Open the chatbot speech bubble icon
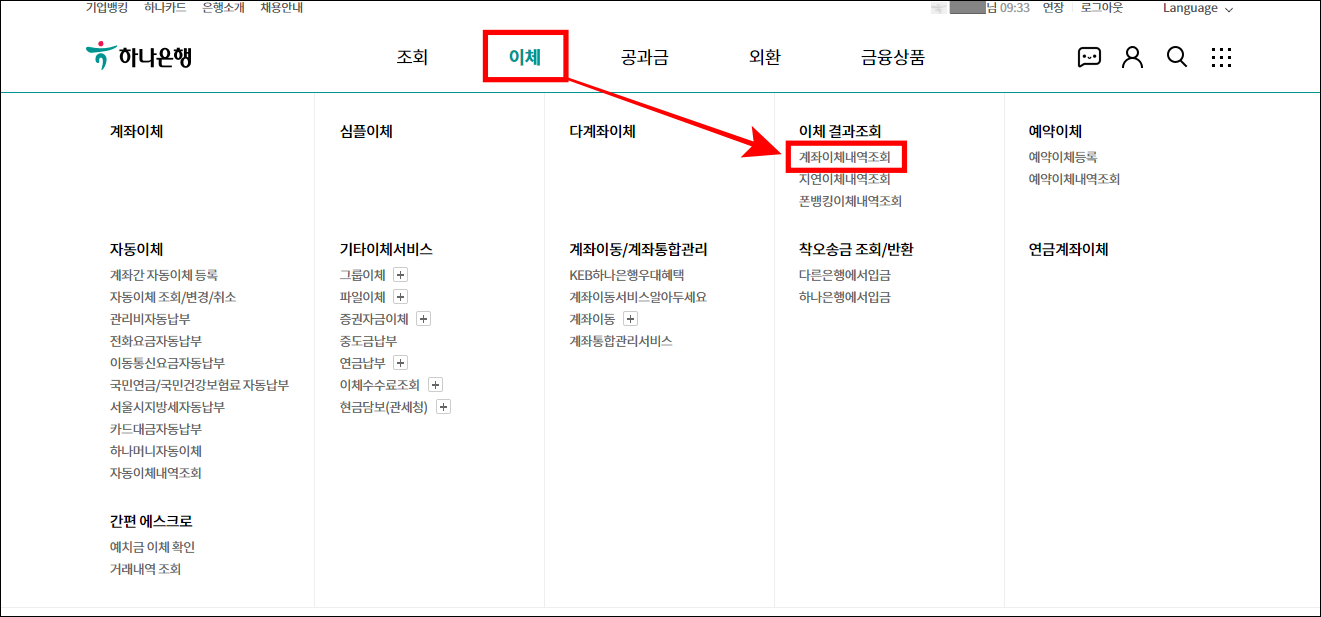 (1089, 57)
